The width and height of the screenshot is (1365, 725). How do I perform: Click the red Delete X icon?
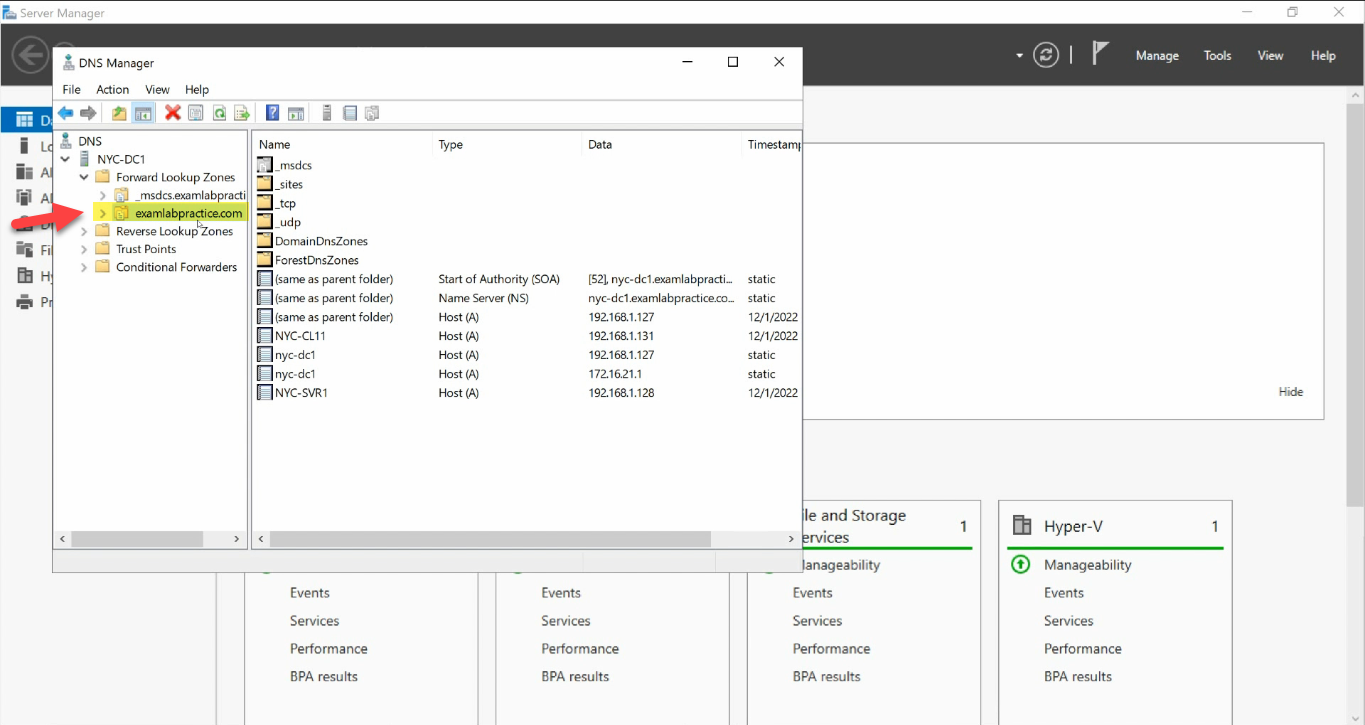[173, 113]
